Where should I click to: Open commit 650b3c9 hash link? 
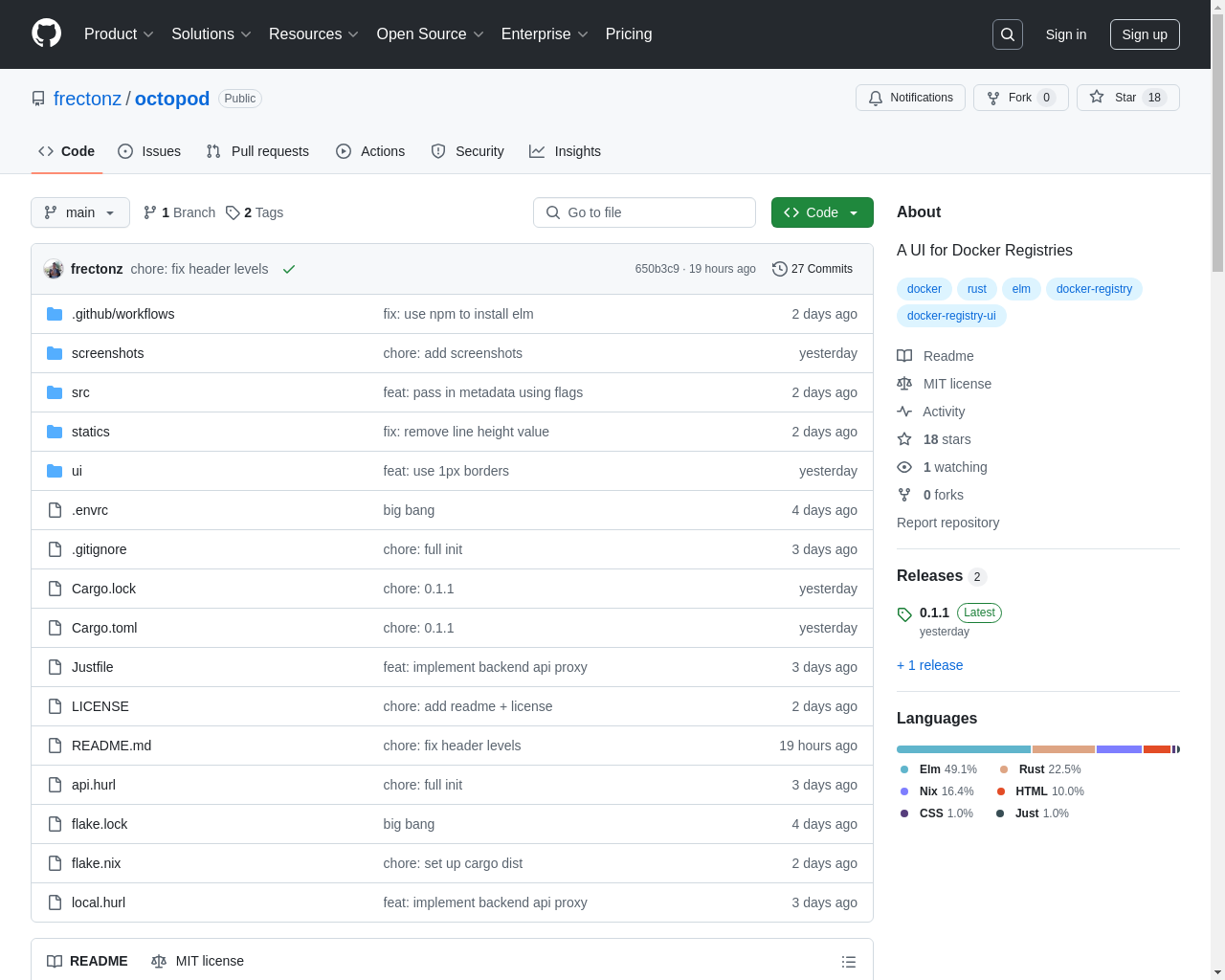[x=657, y=269]
